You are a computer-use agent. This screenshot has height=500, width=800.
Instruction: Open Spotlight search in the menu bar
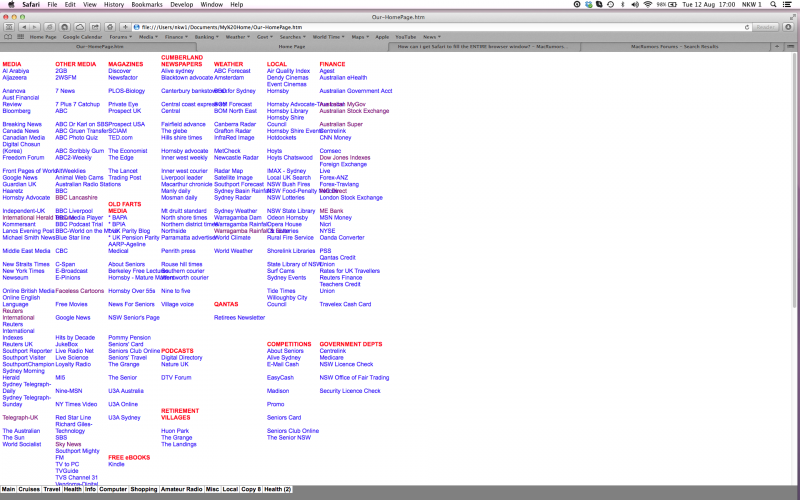coord(773,5)
